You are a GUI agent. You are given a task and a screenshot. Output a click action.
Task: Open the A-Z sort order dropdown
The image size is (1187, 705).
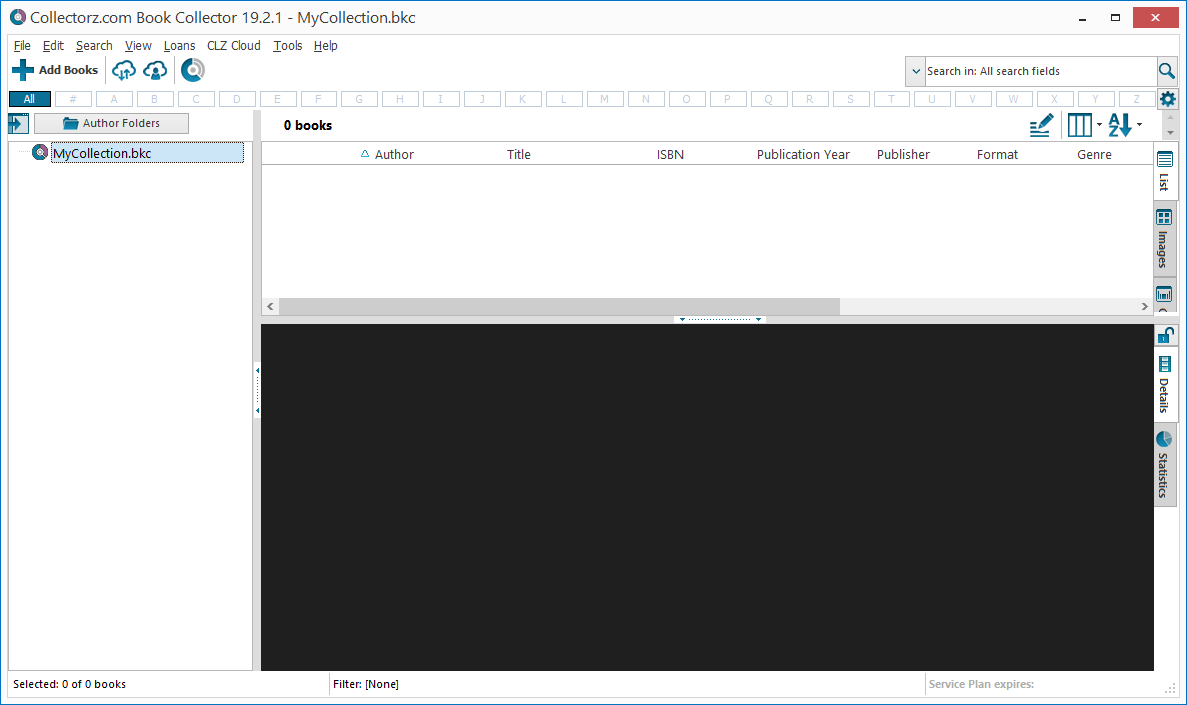1125,125
